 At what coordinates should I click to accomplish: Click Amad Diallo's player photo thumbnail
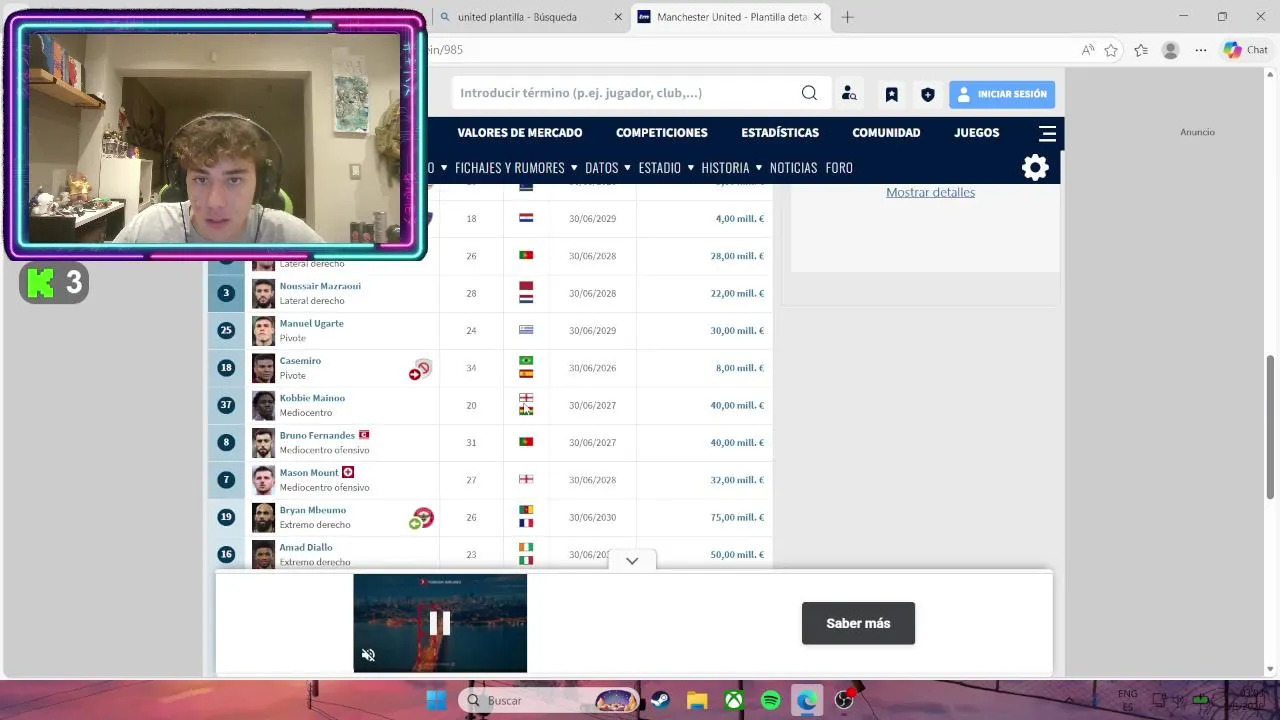[263, 554]
